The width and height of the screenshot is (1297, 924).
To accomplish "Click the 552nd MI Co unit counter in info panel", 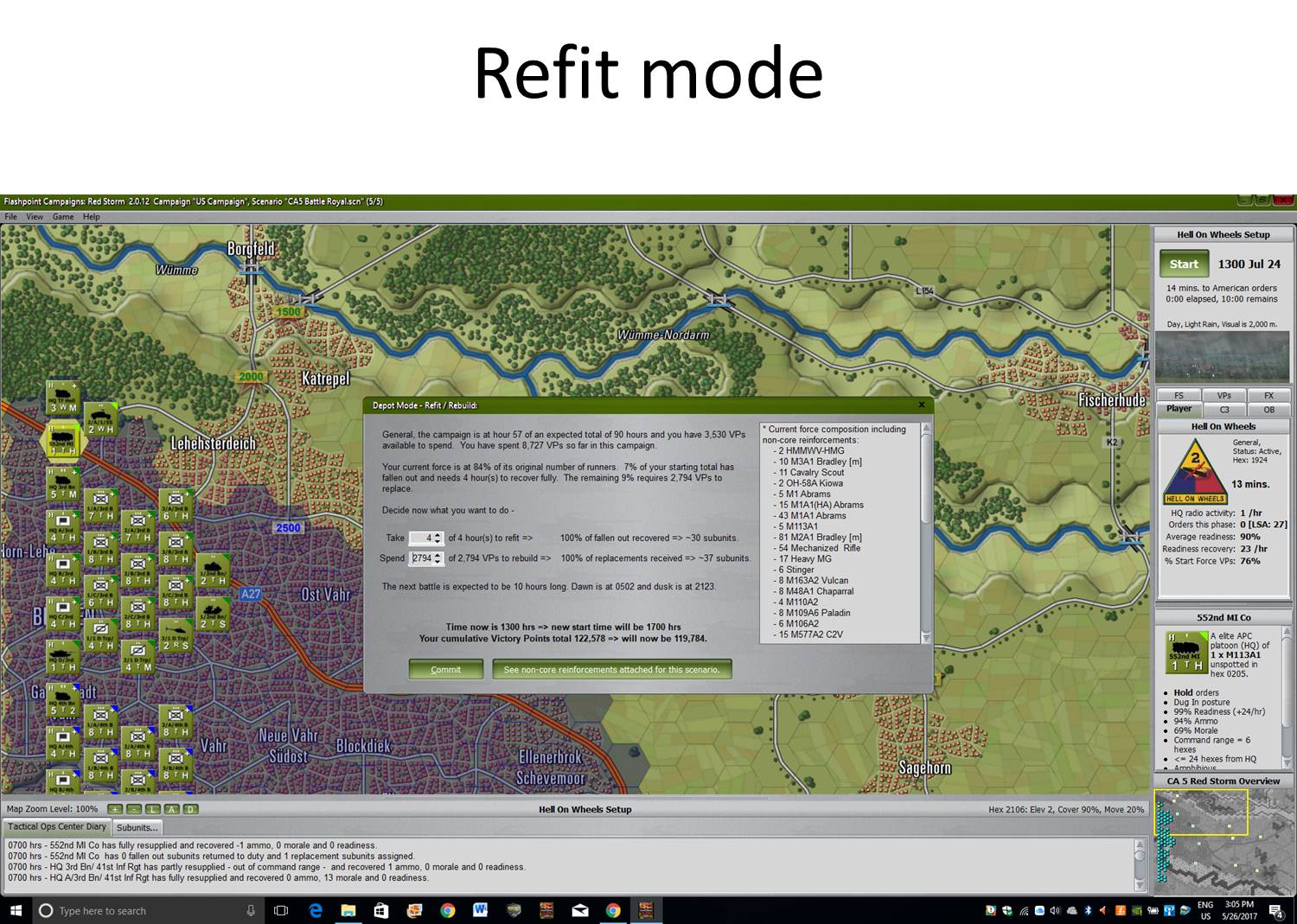I will click(1185, 653).
